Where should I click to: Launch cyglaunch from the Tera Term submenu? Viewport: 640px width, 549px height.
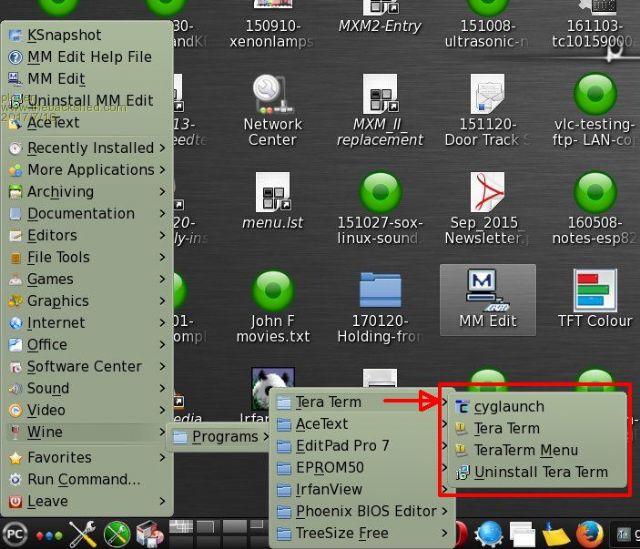509,406
